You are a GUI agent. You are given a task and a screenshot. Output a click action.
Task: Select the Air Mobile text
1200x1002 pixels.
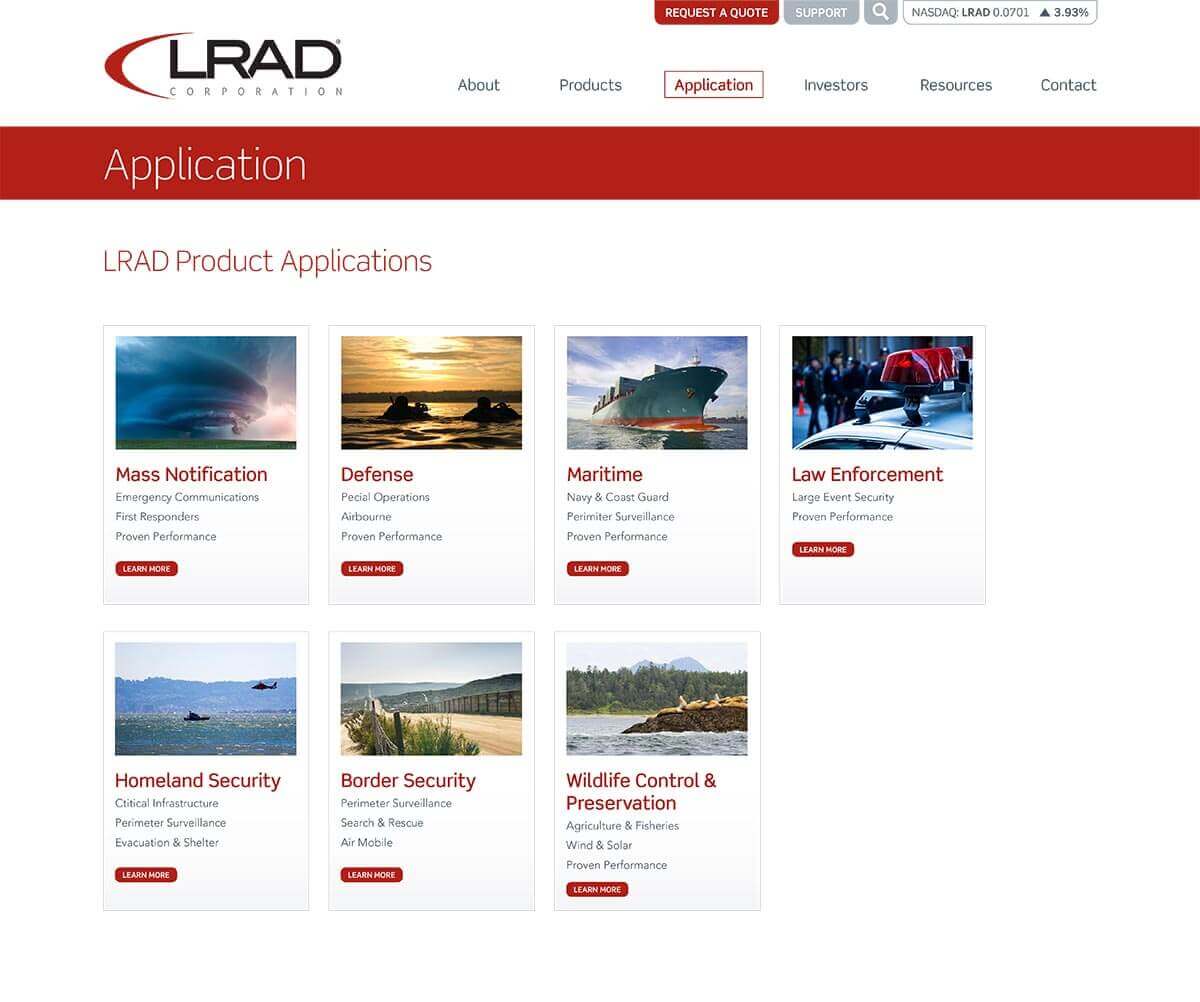[x=366, y=843]
